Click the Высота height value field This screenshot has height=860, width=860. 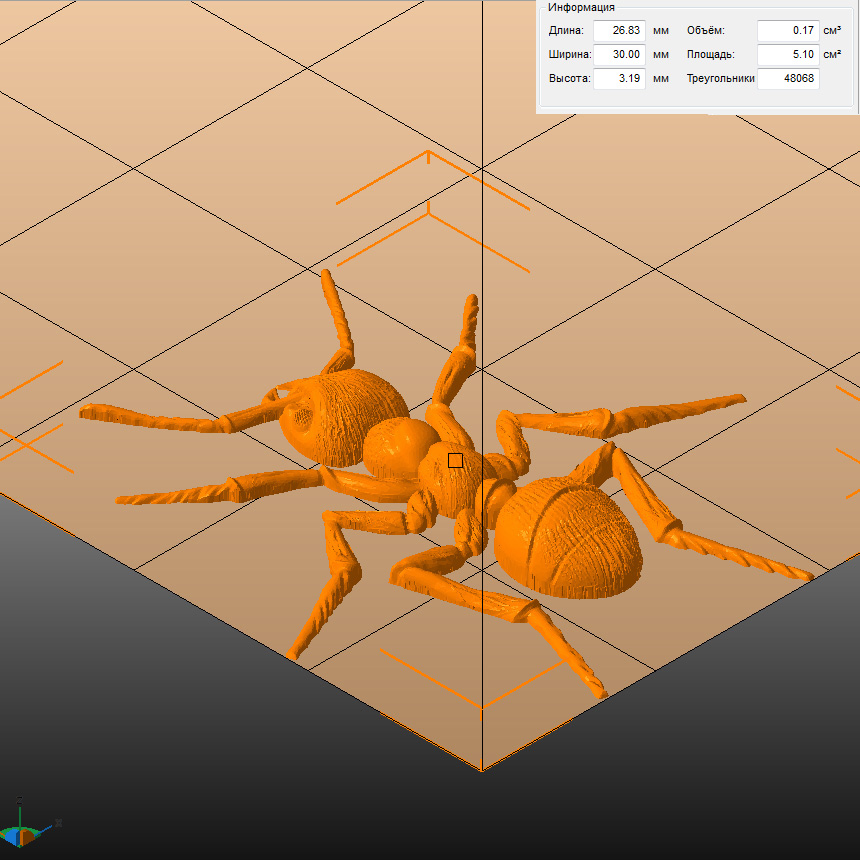[x=619, y=78]
